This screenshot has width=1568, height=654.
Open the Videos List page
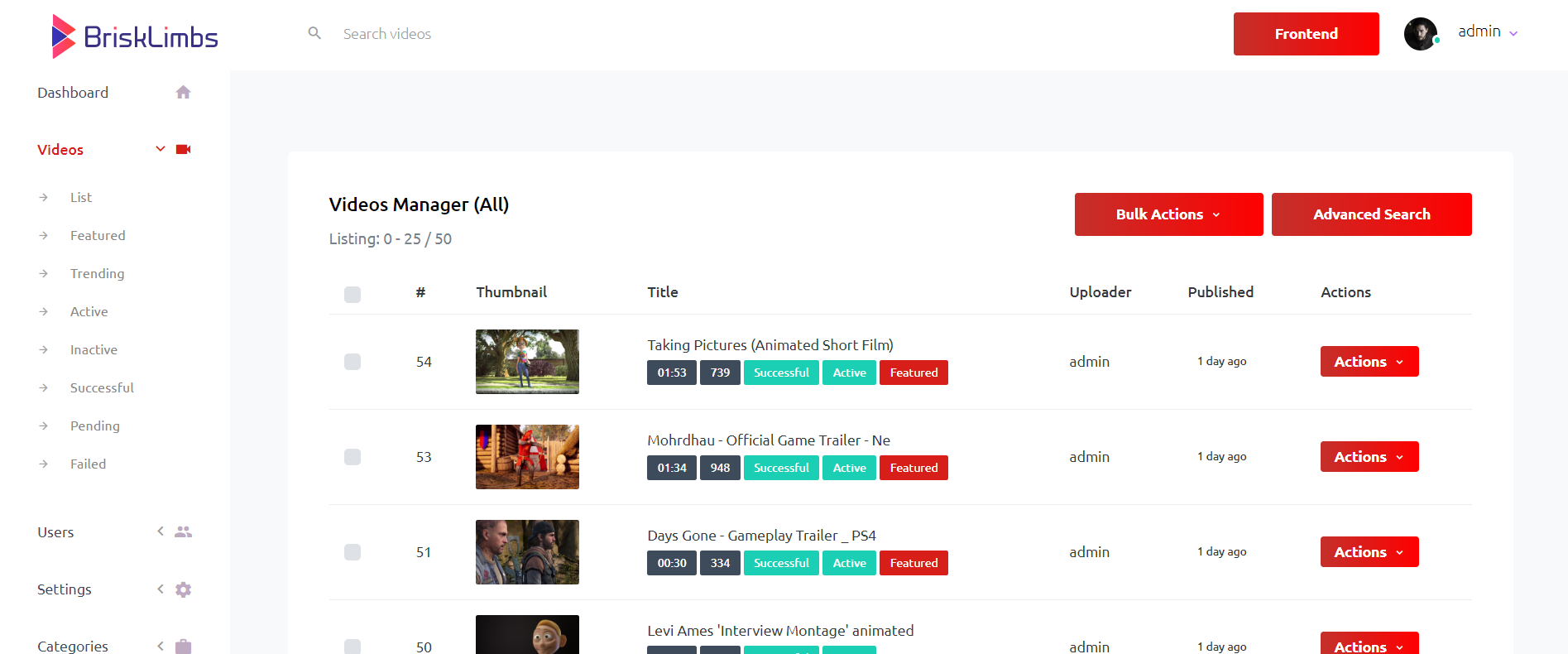[81, 197]
